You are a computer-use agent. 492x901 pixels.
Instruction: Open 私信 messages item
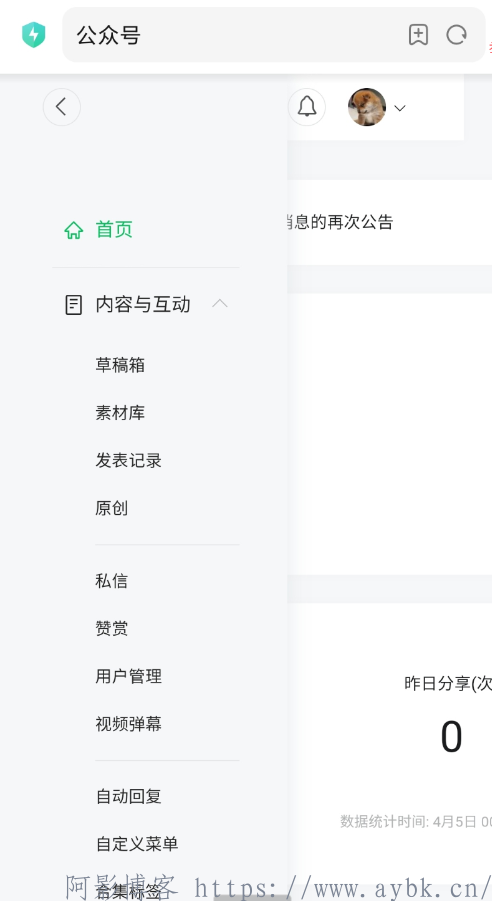[x=112, y=580]
